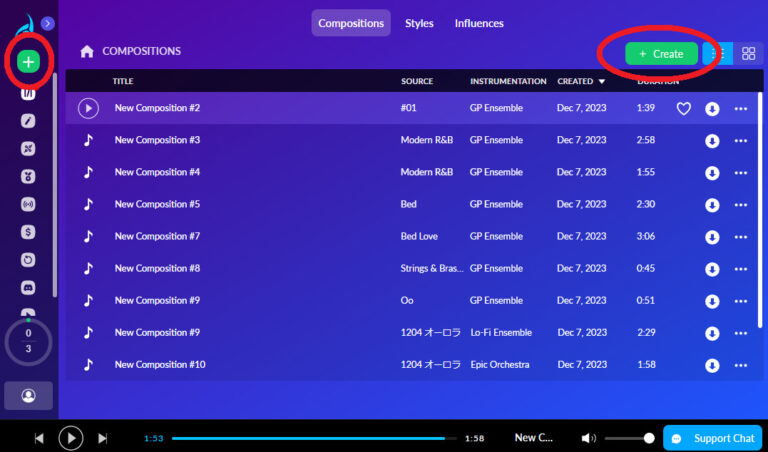This screenshot has width=768, height=452.
Task: Open the user account icon in sidebar
Action: (x=28, y=395)
